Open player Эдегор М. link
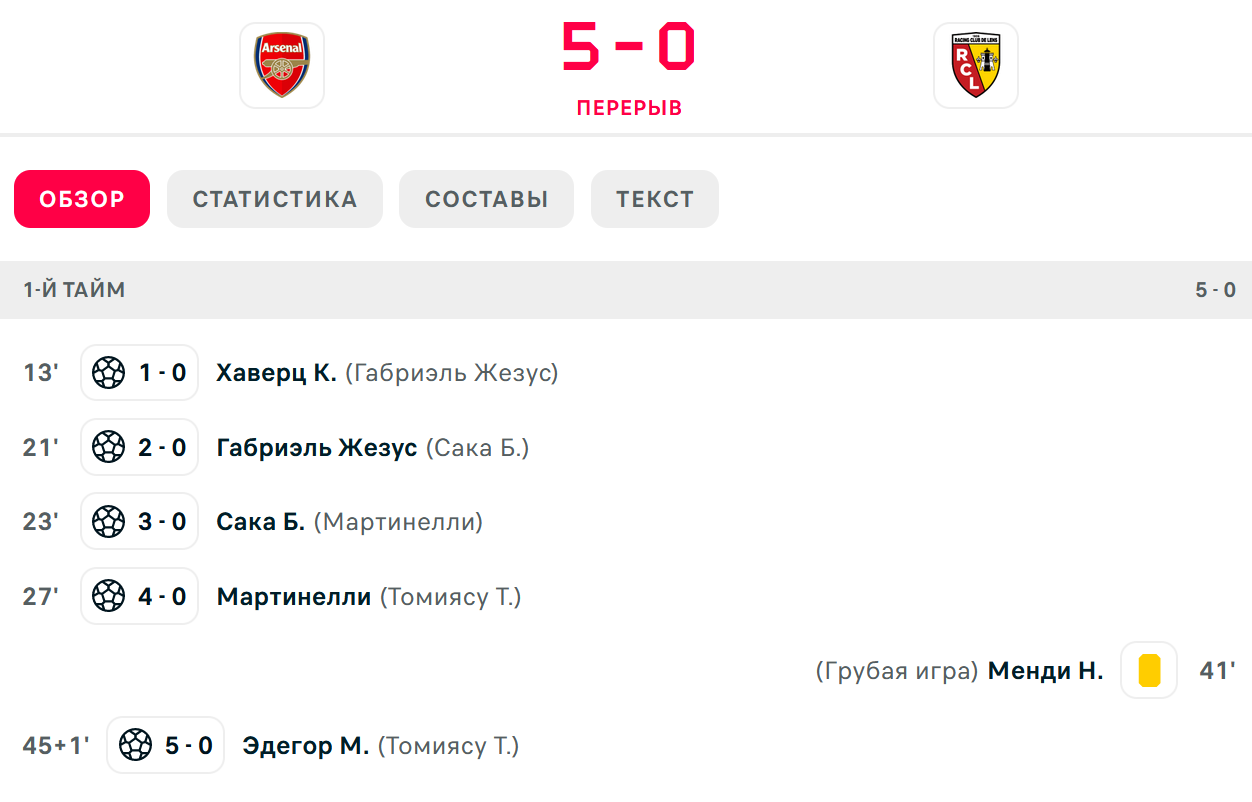The width and height of the screenshot is (1252, 802). click(306, 745)
